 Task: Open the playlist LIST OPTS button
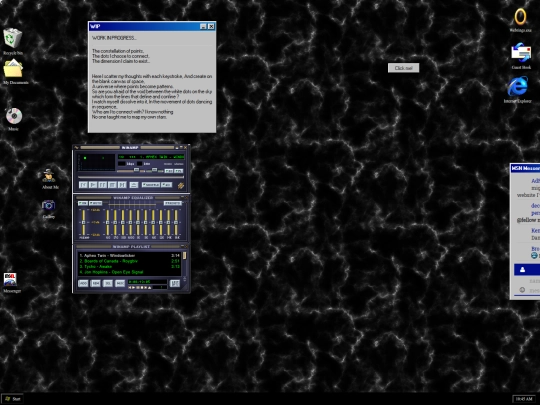pos(175,283)
